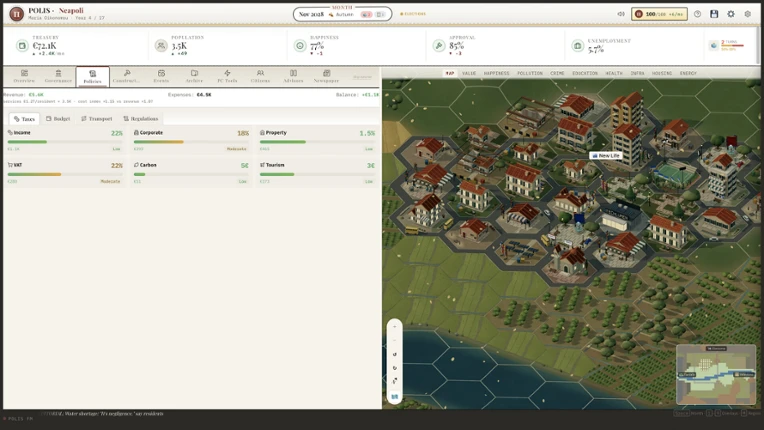Screen dimensions: 764x430
Task: Open the Construction panel icon
Action: coord(127,73)
